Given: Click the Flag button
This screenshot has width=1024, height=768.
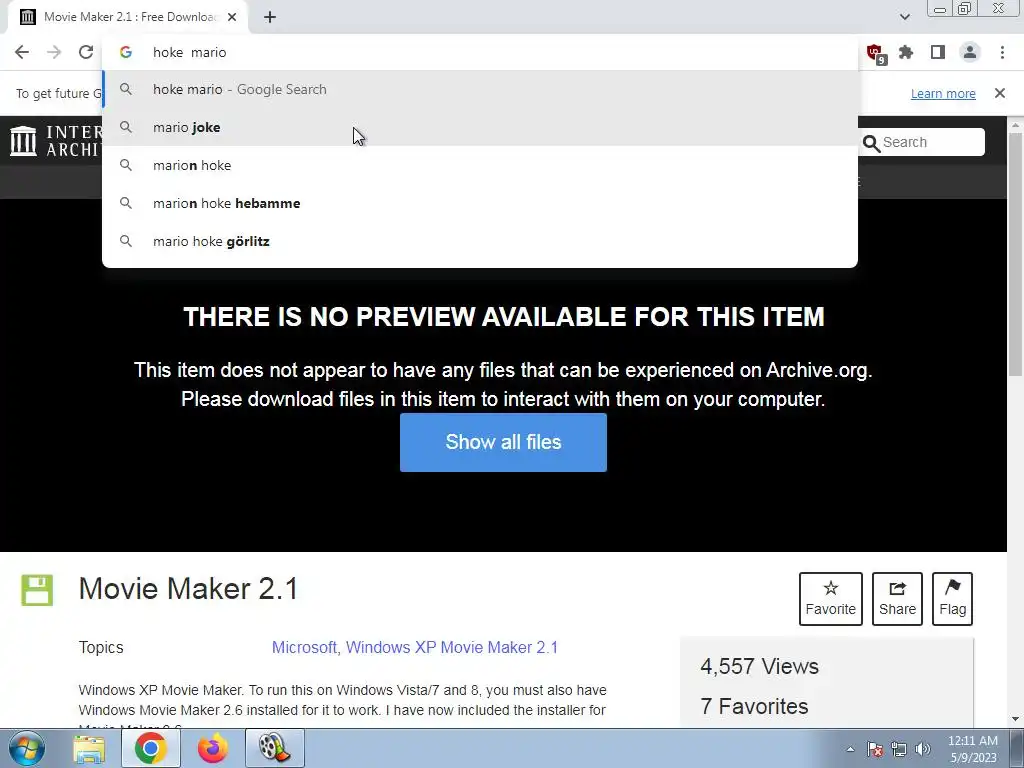Looking at the screenshot, I should (x=952, y=599).
